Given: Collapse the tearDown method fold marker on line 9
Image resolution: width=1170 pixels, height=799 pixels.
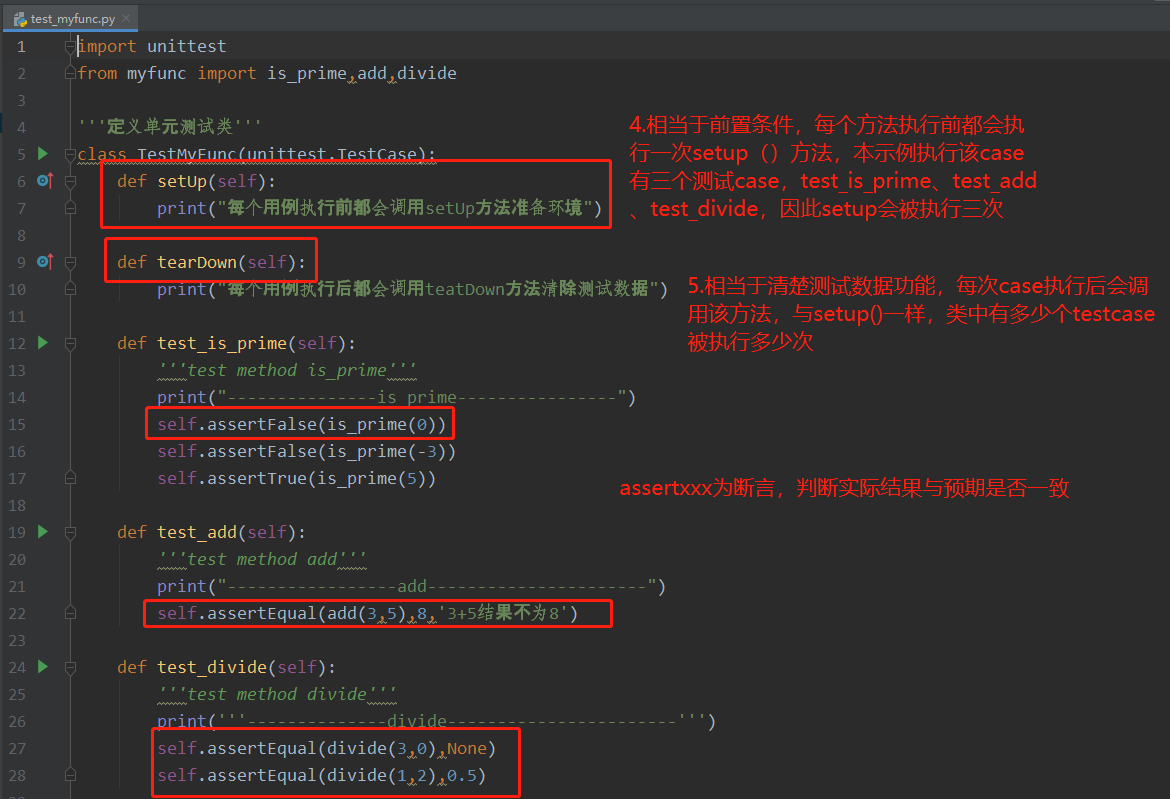Looking at the screenshot, I should [x=70, y=263].
